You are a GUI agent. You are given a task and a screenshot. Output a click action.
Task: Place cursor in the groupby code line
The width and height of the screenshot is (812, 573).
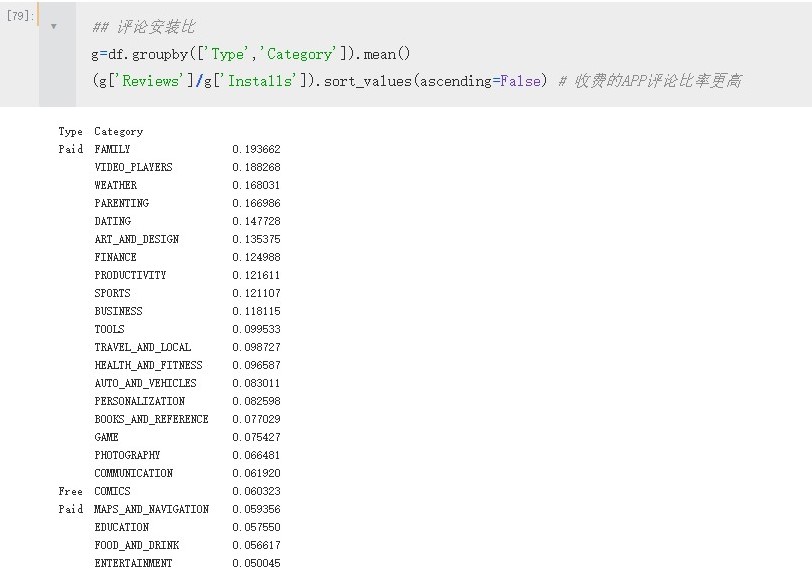coord(251,54)
